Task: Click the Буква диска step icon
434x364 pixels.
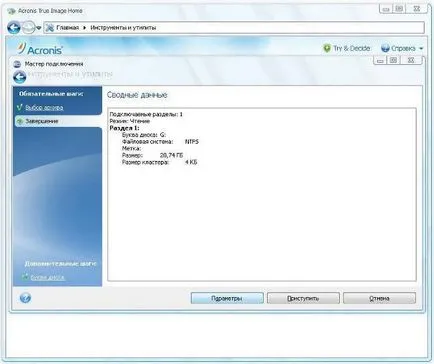Action: click(25, 277)
